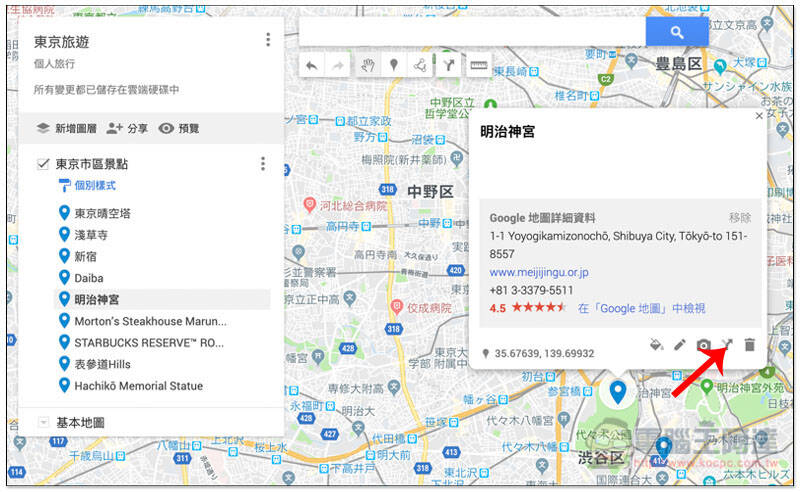Open the 個別樣式 style settings
Image resolution: width=800 pixels, height=492 pixels.
click(88, 185)
